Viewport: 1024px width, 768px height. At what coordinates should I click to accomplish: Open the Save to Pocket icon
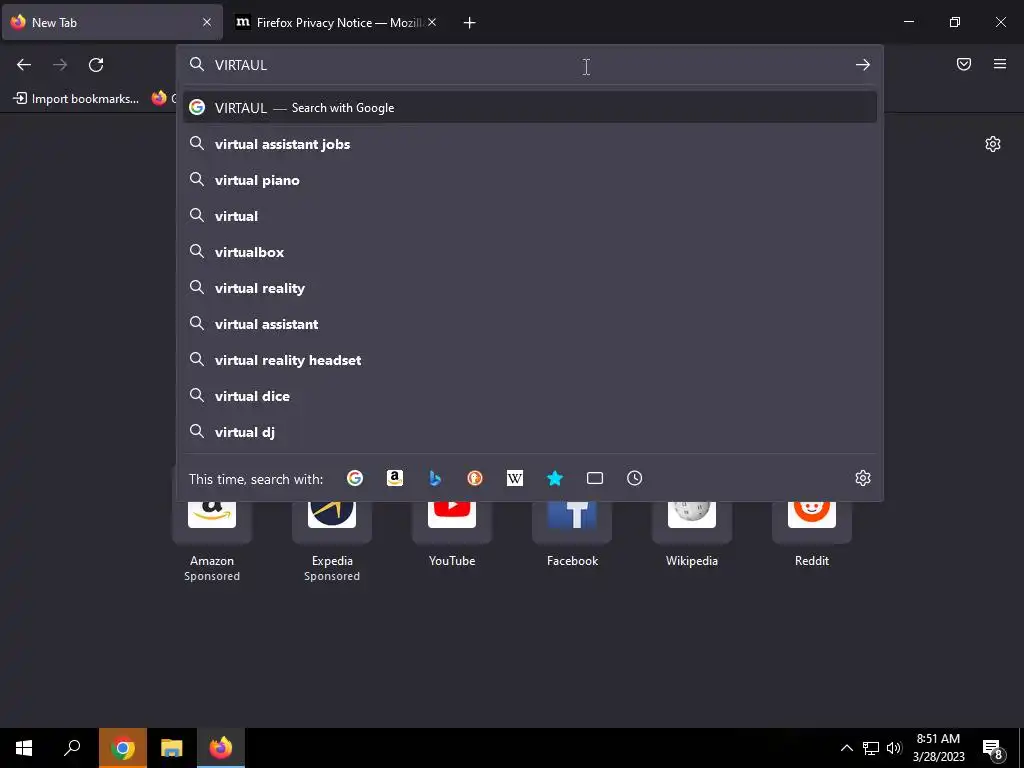[x=963, y=64]
